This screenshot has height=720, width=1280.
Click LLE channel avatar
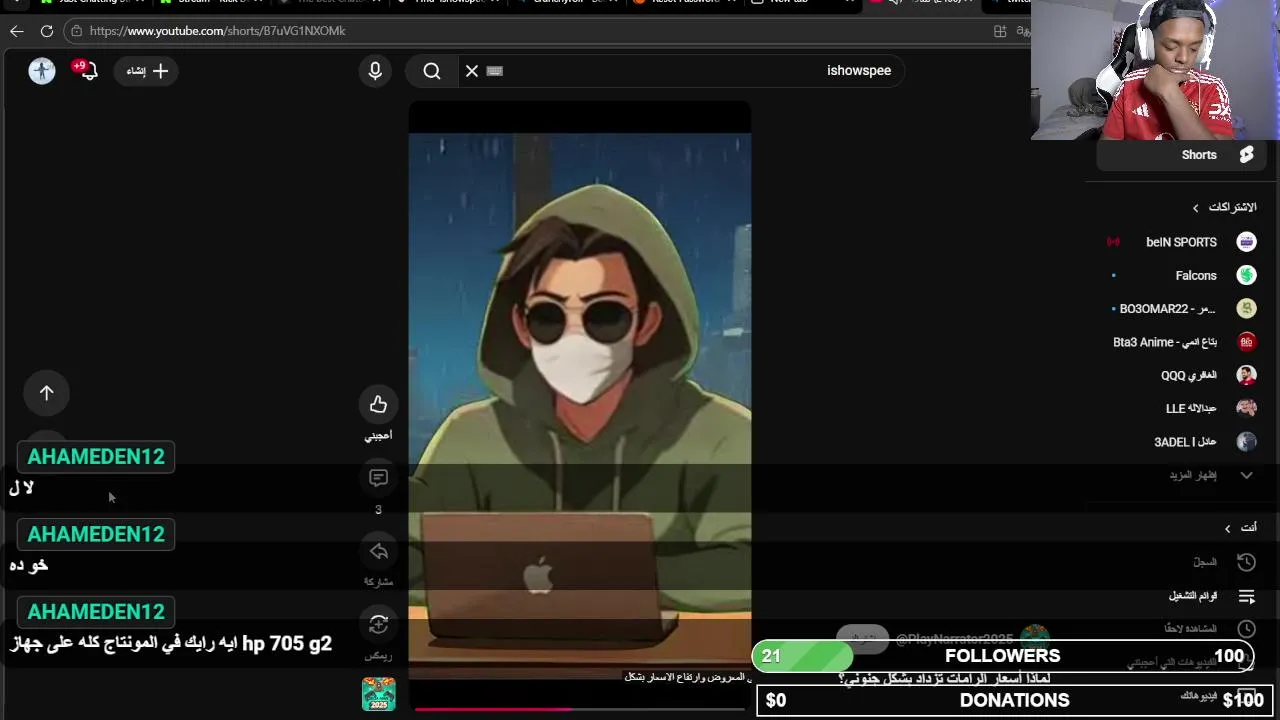pyautogui.click(x=1246, y=408)
